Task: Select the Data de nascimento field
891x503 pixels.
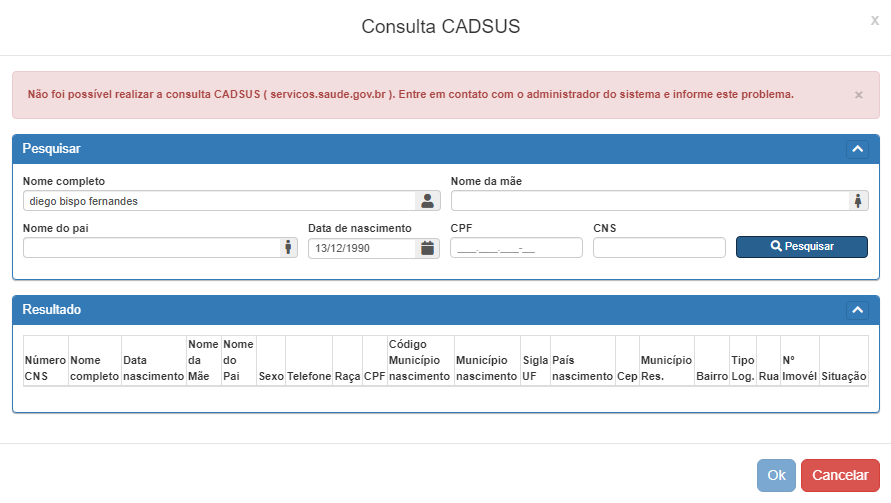Action: click(x=361, y=247)
